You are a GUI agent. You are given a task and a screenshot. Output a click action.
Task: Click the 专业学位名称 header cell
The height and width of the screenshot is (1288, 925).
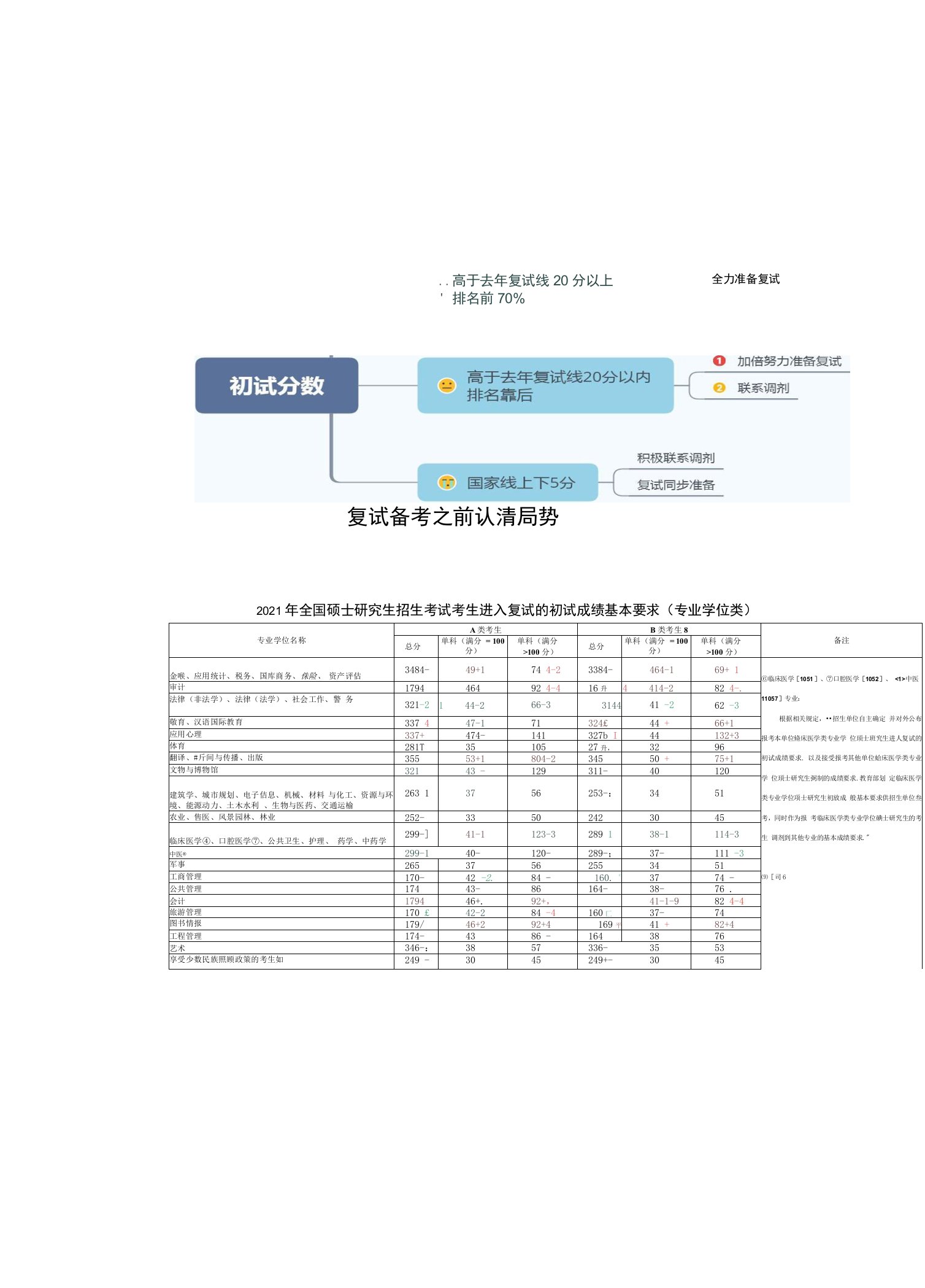pos(282,640)
